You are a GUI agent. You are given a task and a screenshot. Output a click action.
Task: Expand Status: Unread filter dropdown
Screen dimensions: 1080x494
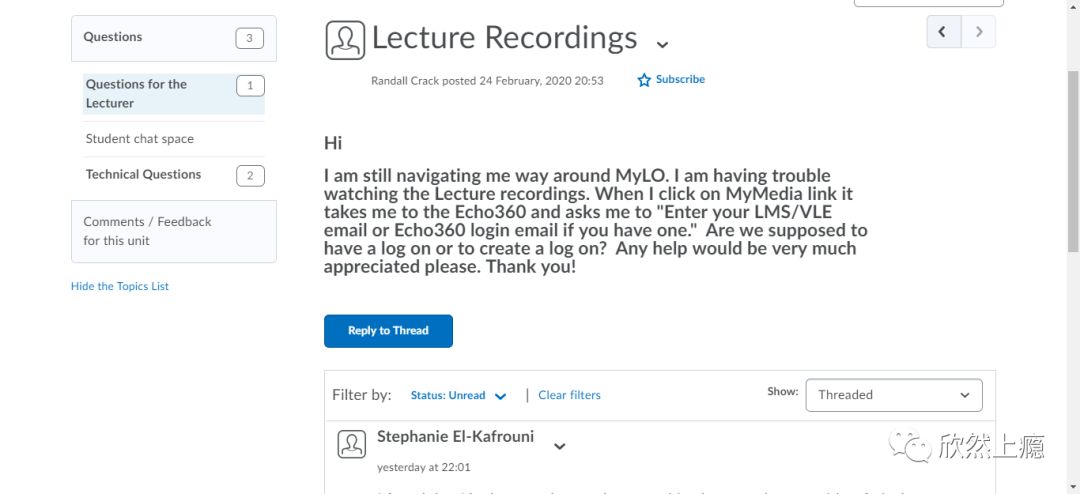[459, 395]
